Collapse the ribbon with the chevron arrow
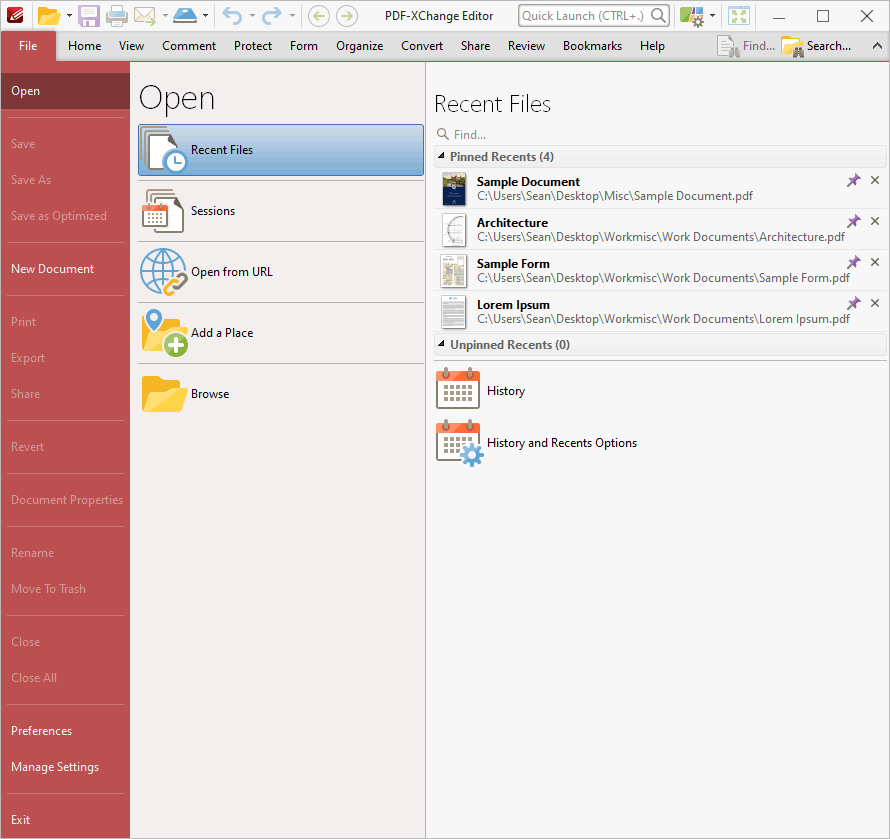Screen dimensions: 890x839 pos(876,46)
